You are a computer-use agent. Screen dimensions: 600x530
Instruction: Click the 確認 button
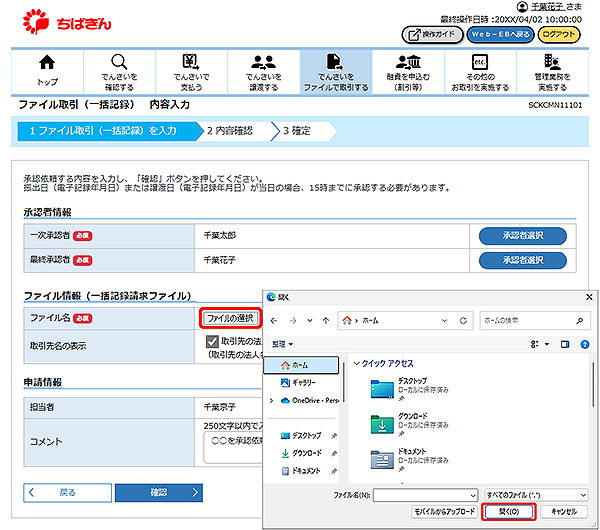click(159, 492)
